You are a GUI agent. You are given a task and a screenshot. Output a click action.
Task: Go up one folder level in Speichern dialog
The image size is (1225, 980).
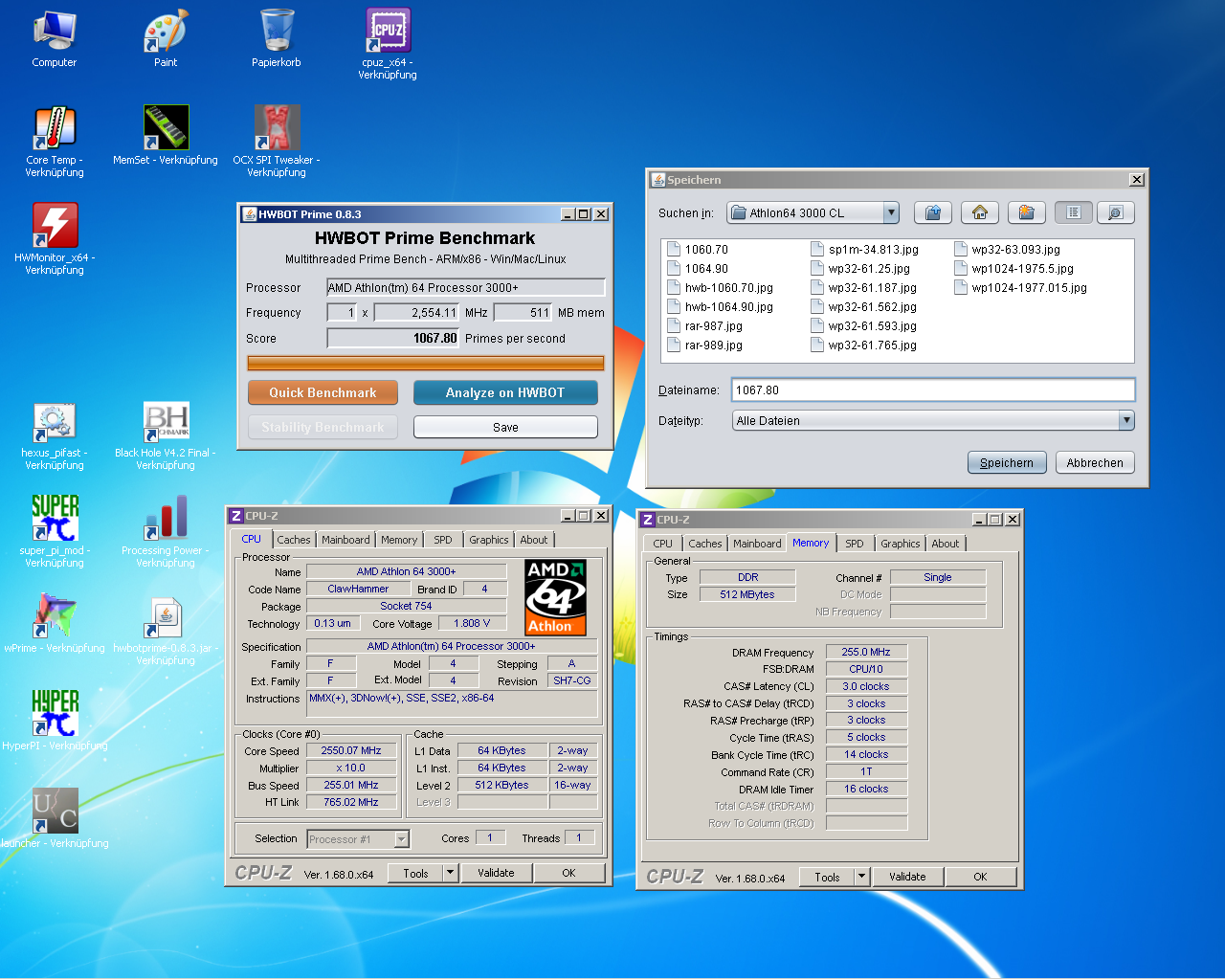click(933, 212)
